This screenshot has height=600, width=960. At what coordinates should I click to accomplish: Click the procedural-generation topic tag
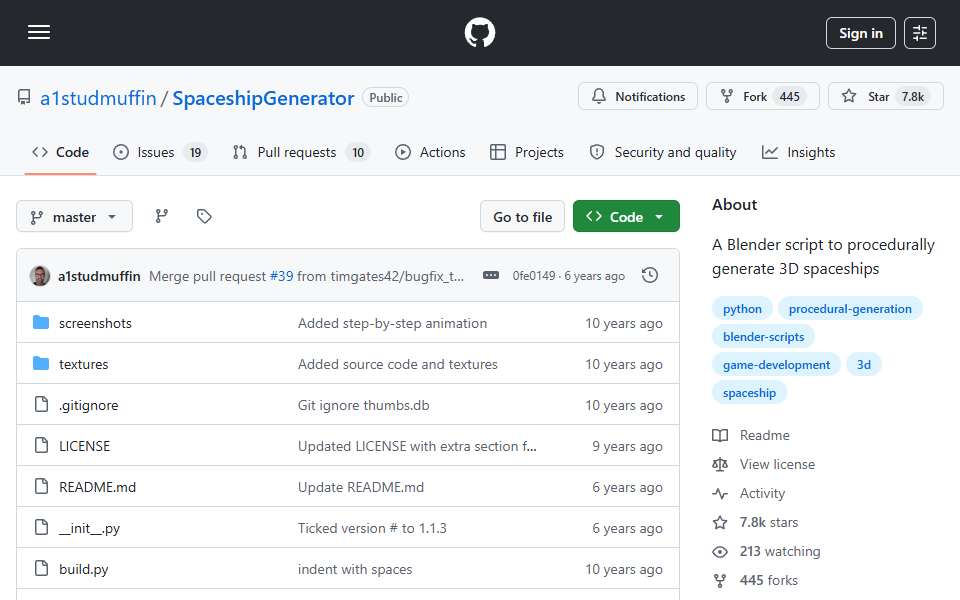click(x=850, y=309)
